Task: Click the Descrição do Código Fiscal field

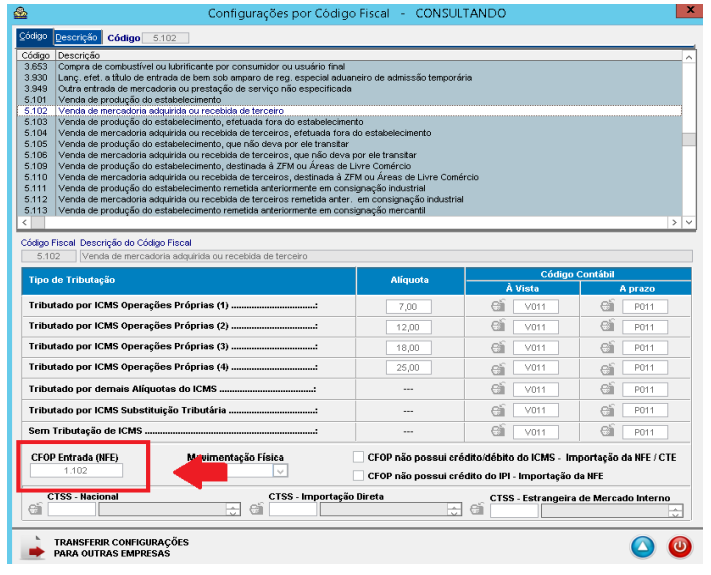Action: (386, 256)
